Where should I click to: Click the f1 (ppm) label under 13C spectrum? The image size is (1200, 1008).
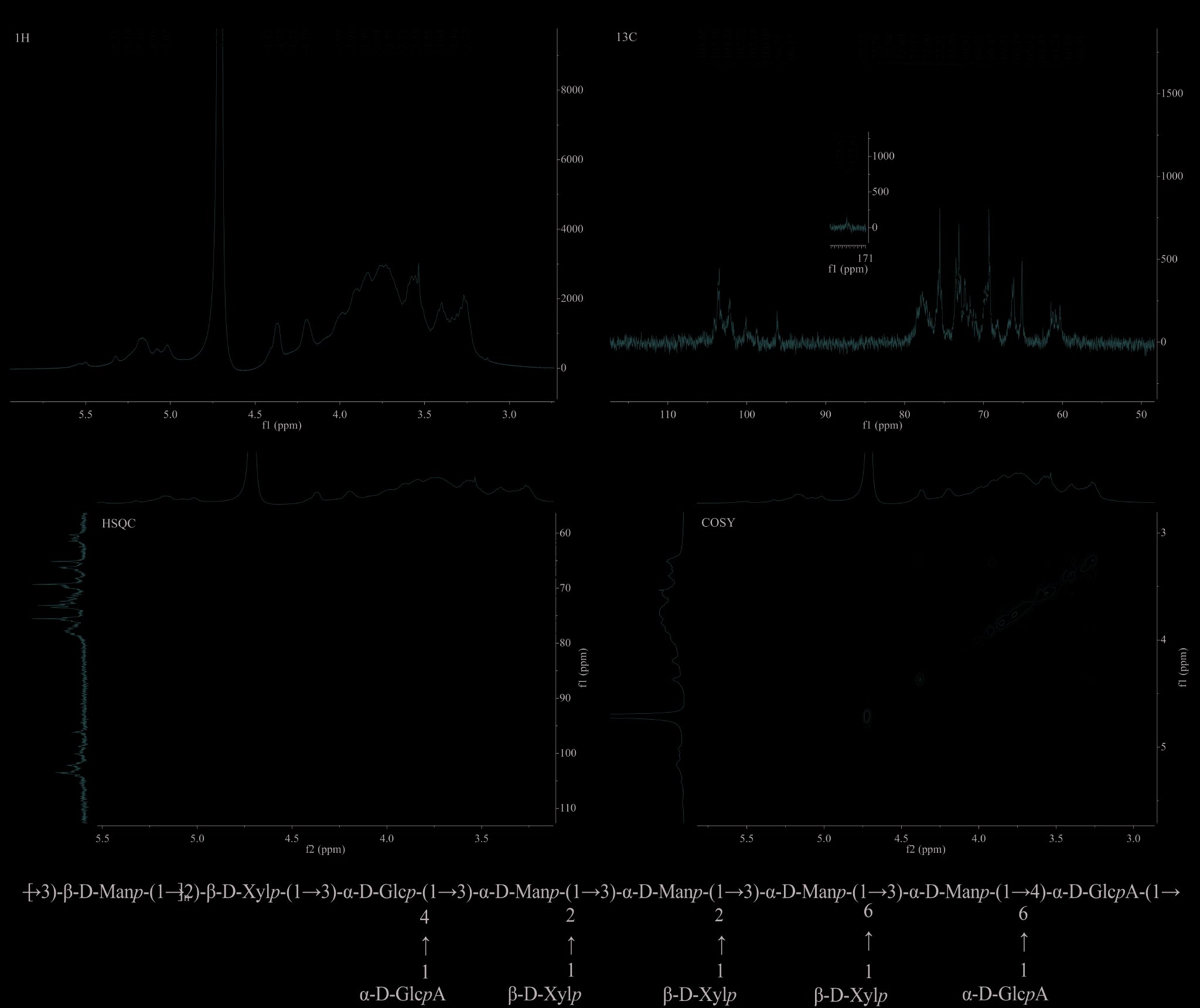[x=882, y=426]
